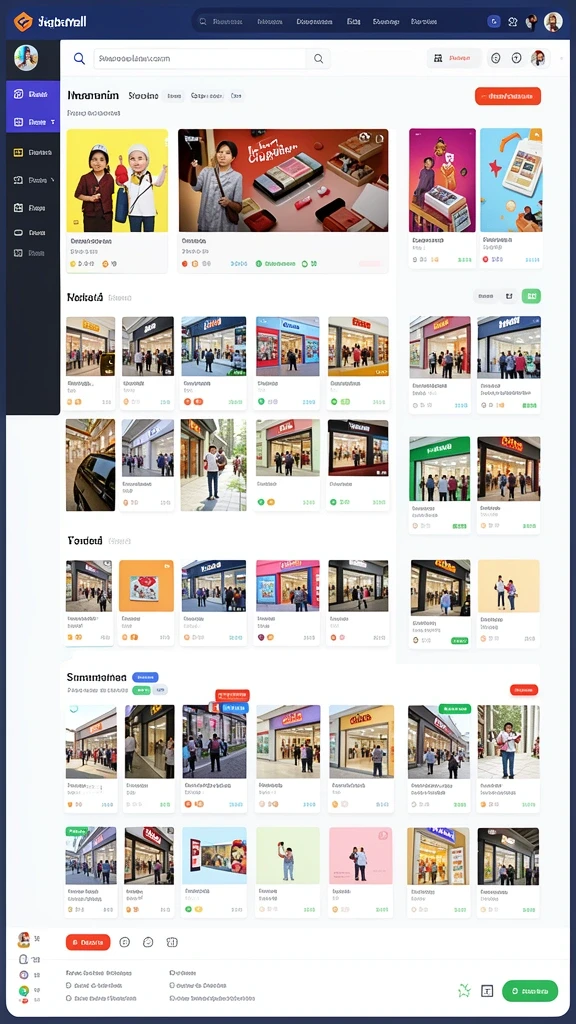Screen dimensions: 576x1024
Task: Open the round user avatar at top-right corner
Action: click(553, 22)
